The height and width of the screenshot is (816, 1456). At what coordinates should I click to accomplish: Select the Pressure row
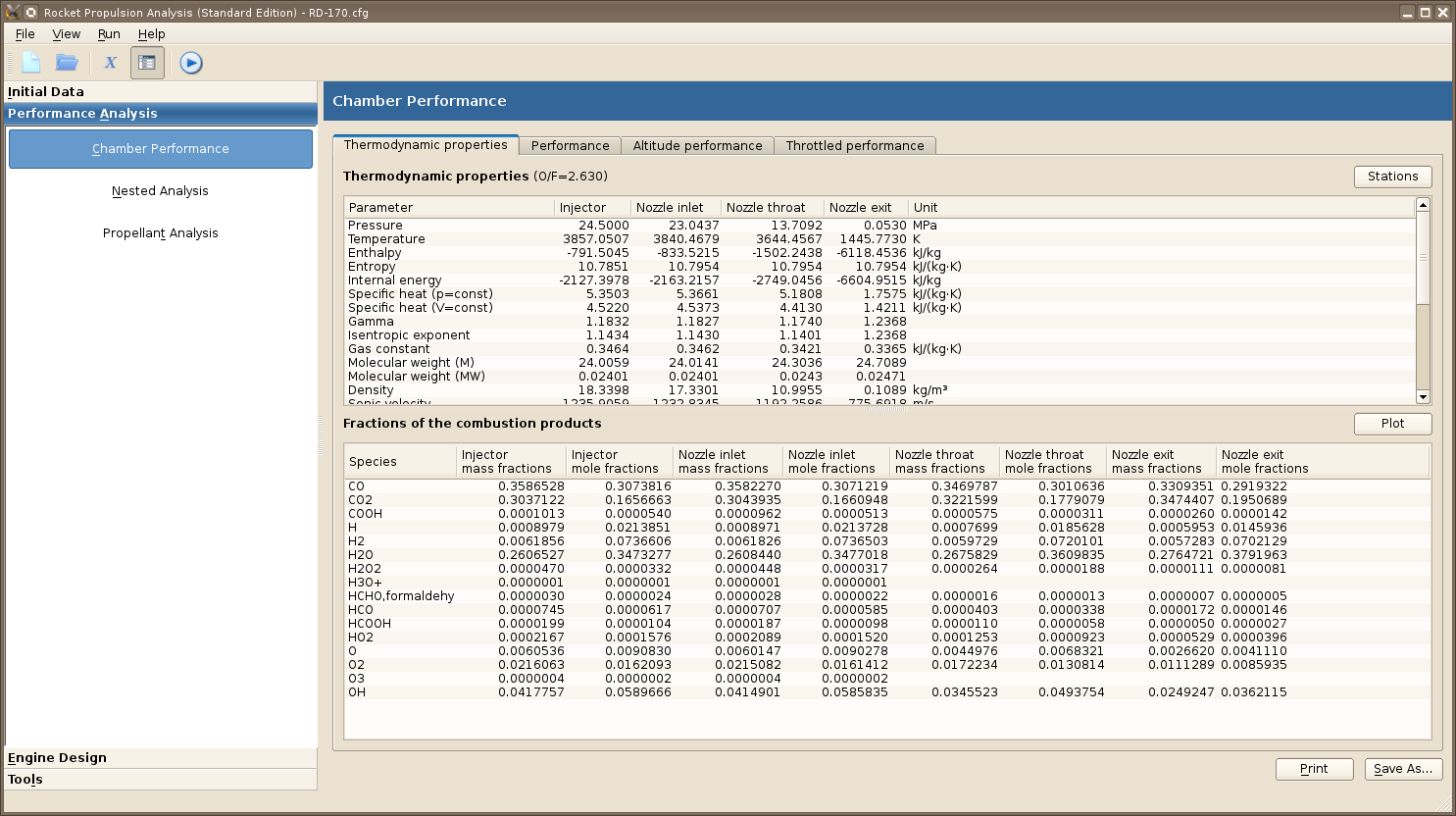[x=879, y=226]
